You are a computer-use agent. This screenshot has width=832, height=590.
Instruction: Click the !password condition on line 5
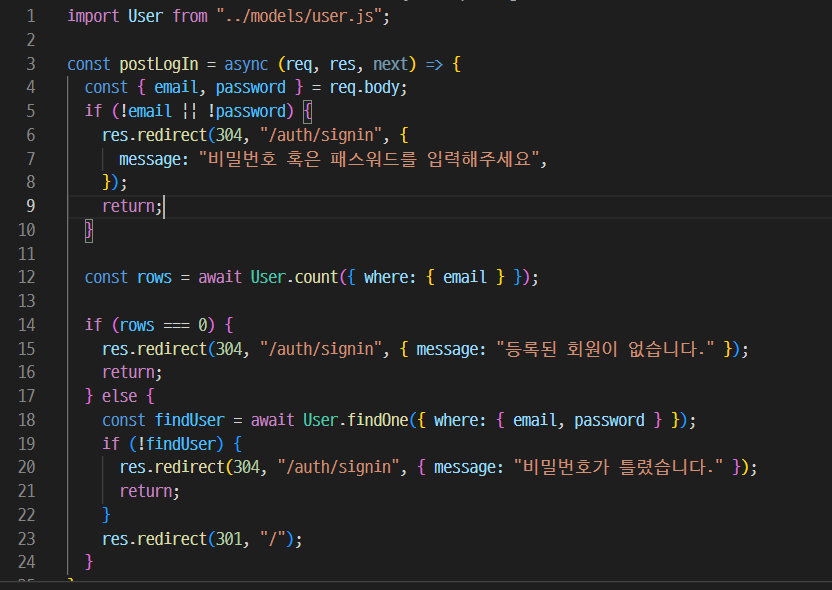[247, 111]
